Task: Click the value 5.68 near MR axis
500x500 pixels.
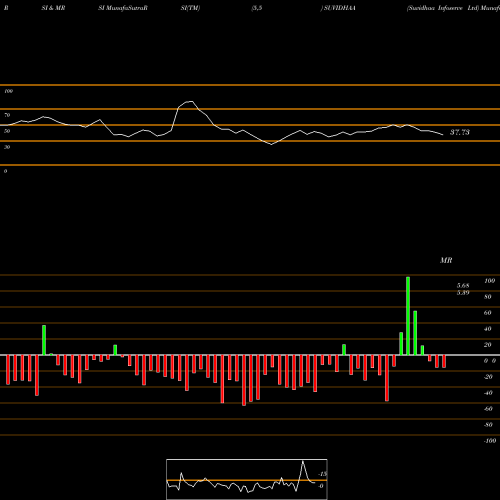Action: 463,286
